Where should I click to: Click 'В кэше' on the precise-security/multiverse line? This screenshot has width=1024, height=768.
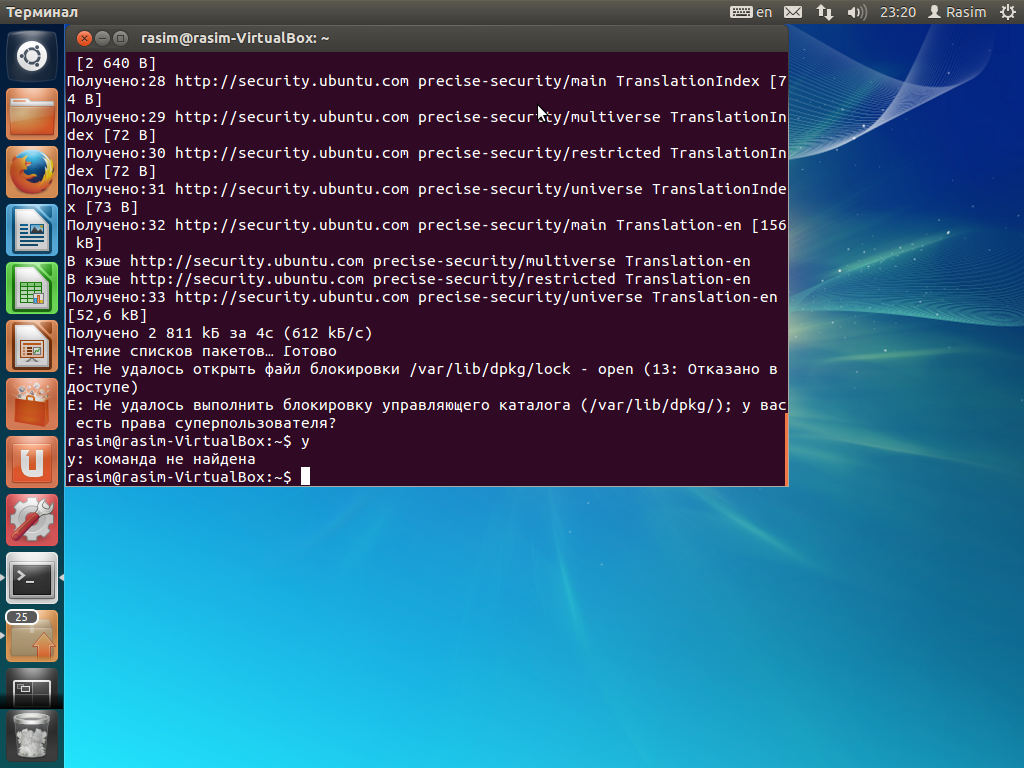click(93, 261)
